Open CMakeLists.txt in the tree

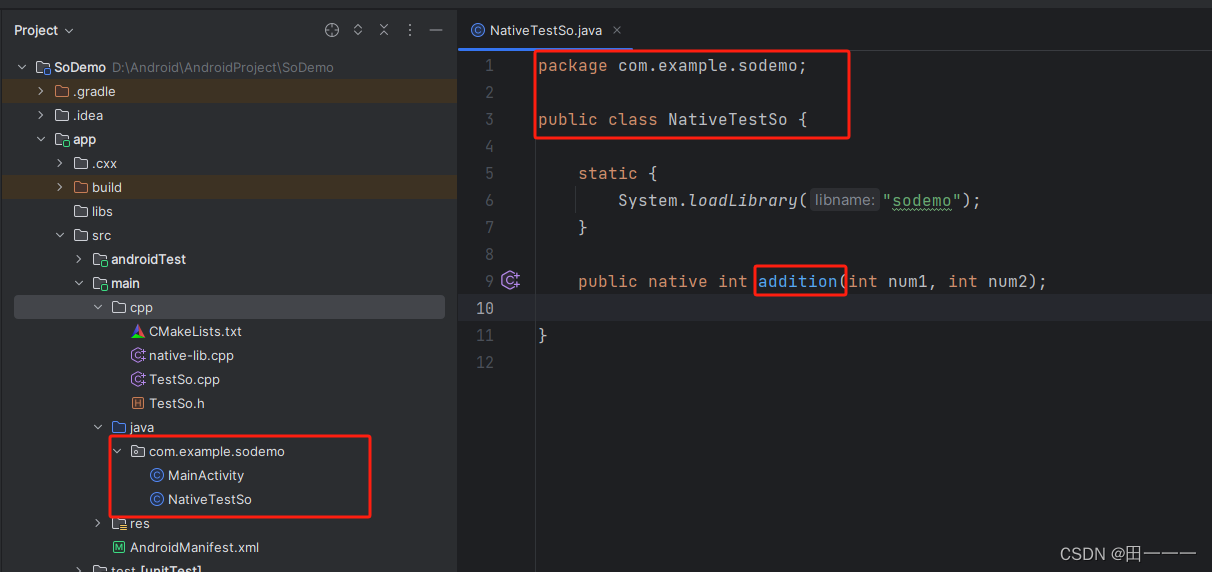[x=186, y=331]
